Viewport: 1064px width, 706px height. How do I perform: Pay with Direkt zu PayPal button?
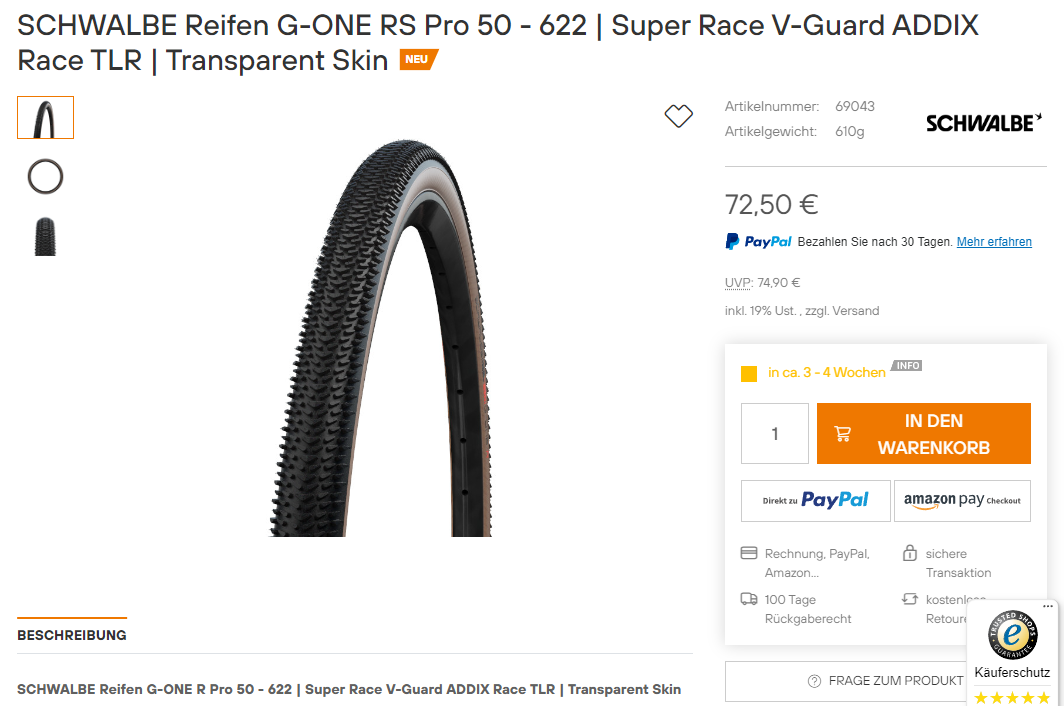click(816, 501)
